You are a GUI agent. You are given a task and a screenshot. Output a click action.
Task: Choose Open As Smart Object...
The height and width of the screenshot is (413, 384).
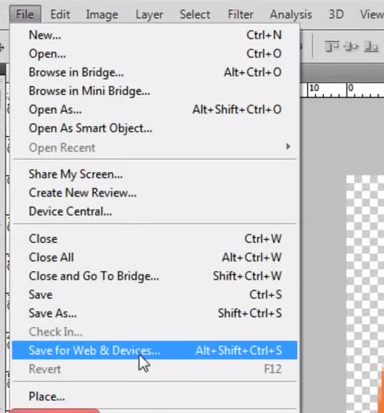coord(155,128)
